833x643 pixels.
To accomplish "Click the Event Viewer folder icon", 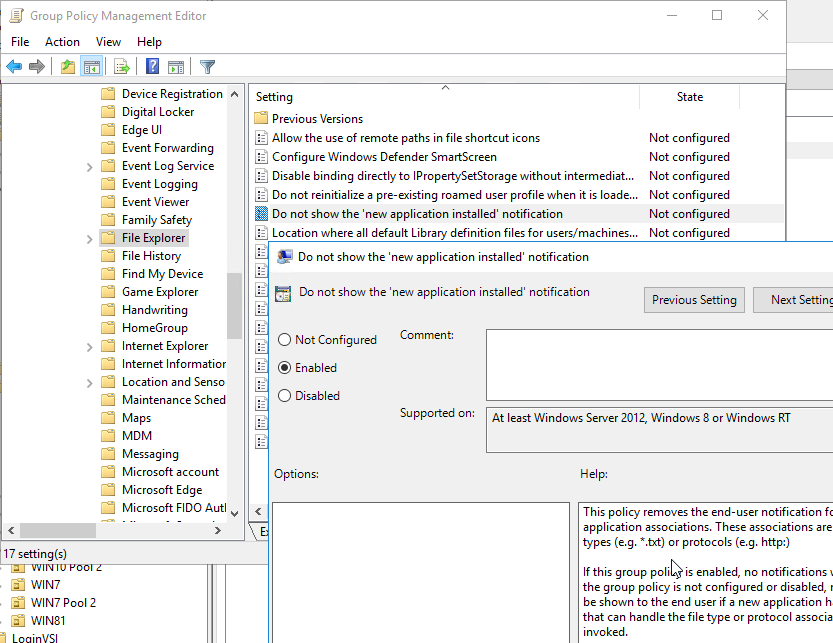I will tap(108, 202).
